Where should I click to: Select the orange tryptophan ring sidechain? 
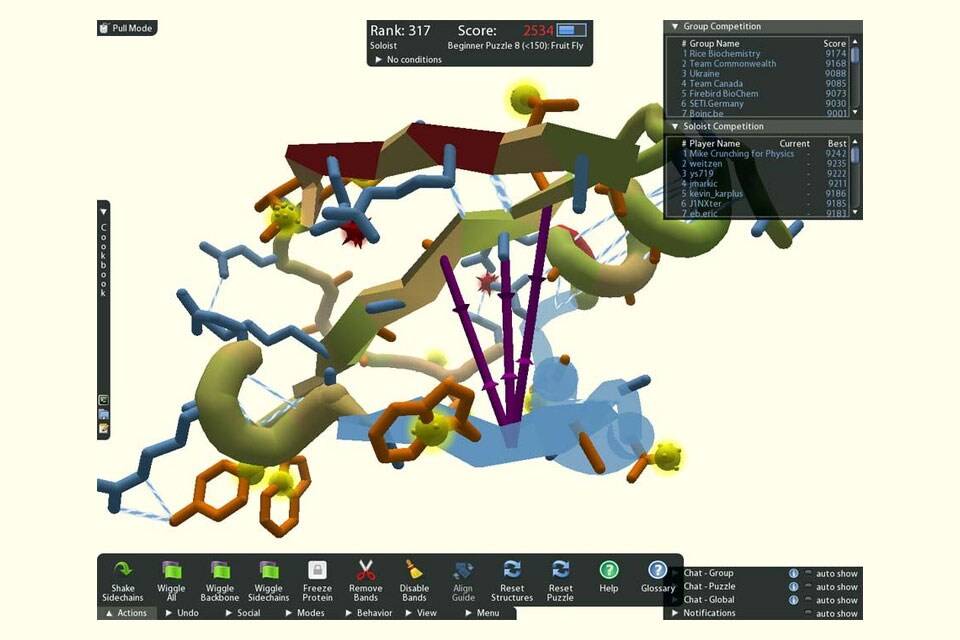click(422, 423)
